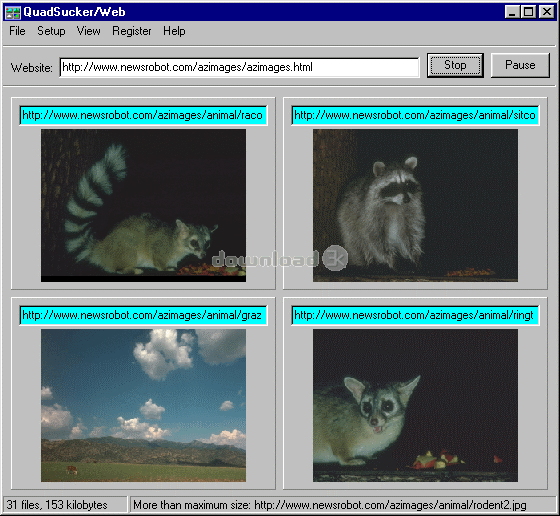Select the raccoon-with-striped-tail thumbnail image
560x516 pixels.
pyautogui.click(x=143, y=206)
